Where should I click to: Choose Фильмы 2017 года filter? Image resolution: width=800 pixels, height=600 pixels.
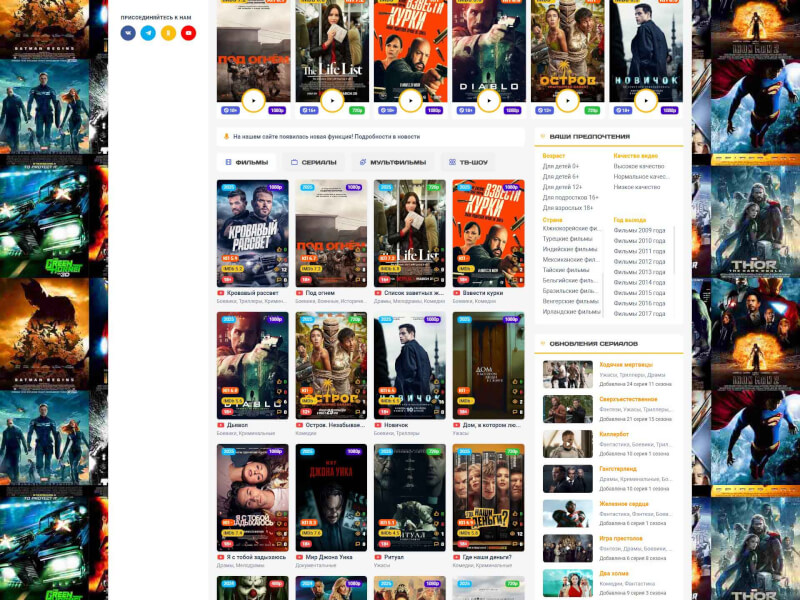639,314
